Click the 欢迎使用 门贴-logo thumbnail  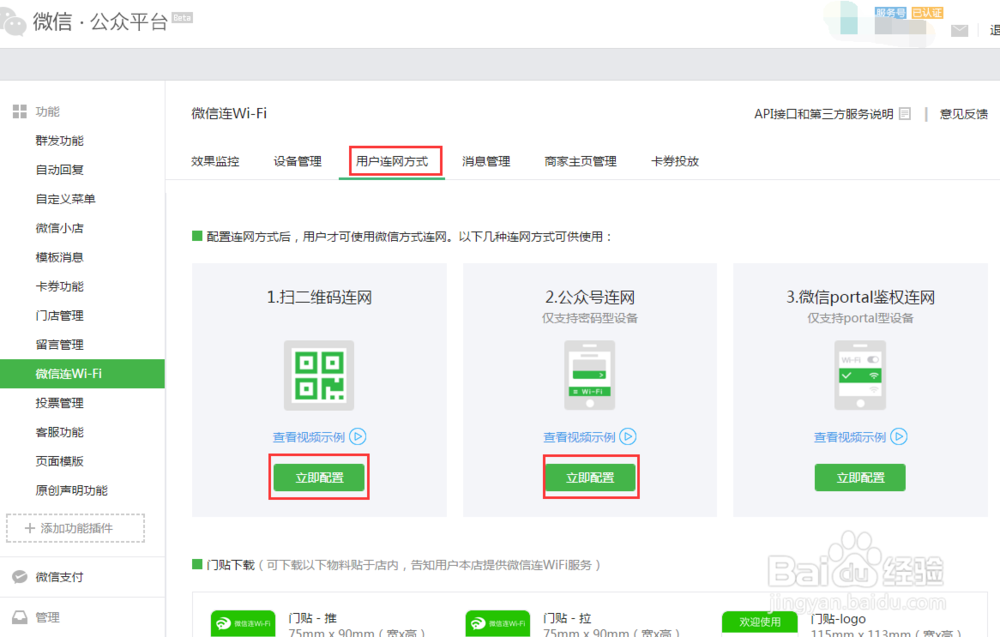760,624
